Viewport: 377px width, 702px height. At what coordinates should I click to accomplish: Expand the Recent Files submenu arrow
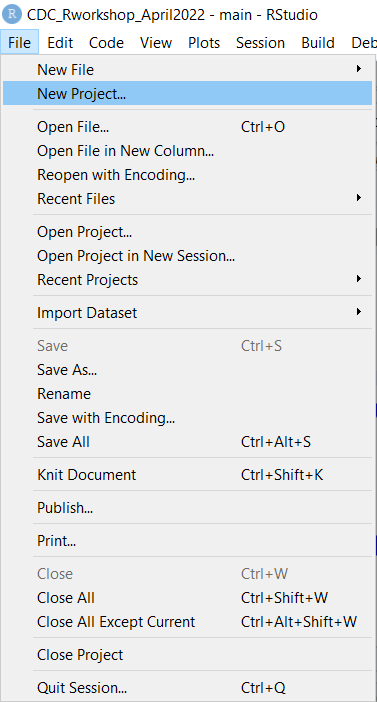click(x=358, y=198)
